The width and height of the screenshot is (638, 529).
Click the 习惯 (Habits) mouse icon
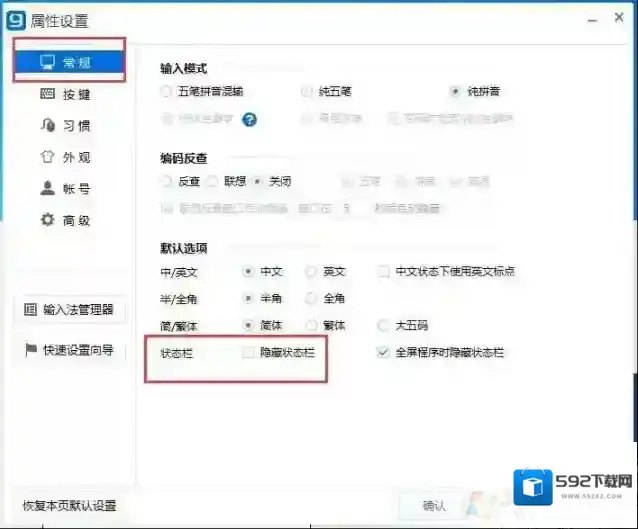tap(47, 125)
